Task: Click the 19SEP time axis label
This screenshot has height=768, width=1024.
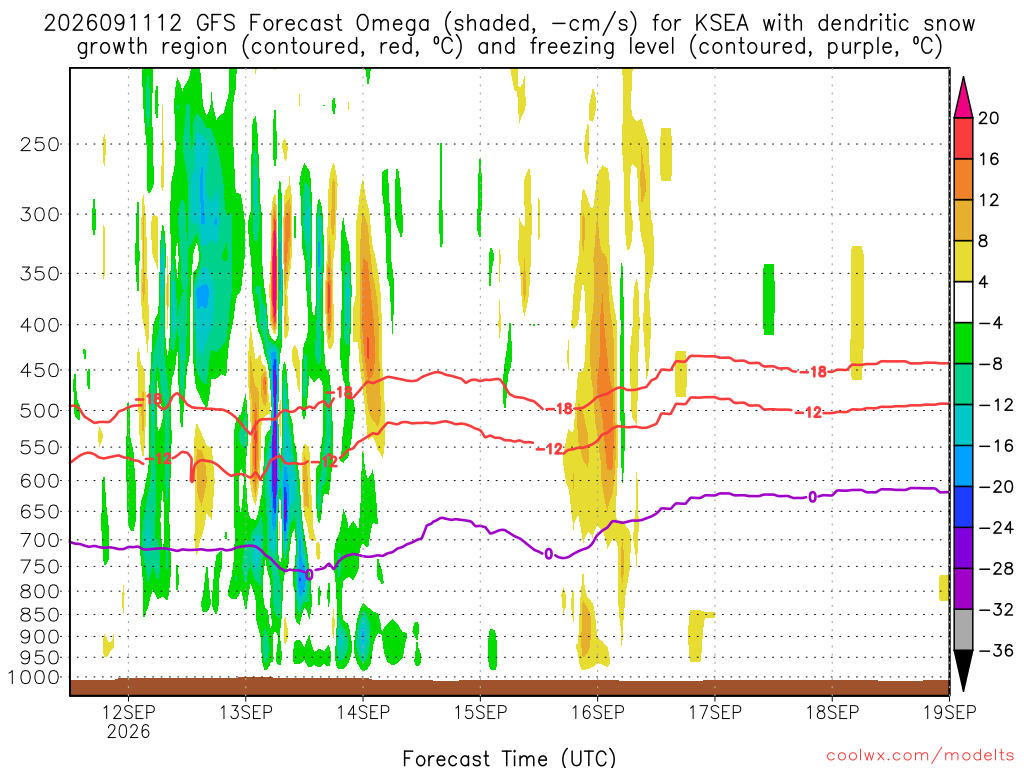Action: (x=950, y=712)
